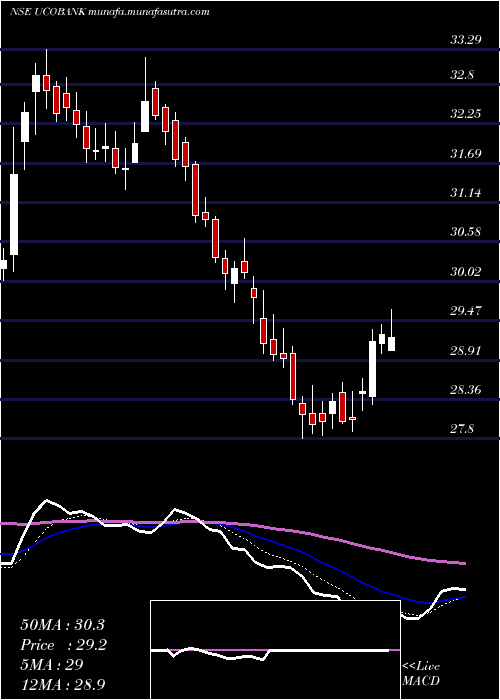
Task: Click the last white candlestick on the right
Action: point(392,344)
